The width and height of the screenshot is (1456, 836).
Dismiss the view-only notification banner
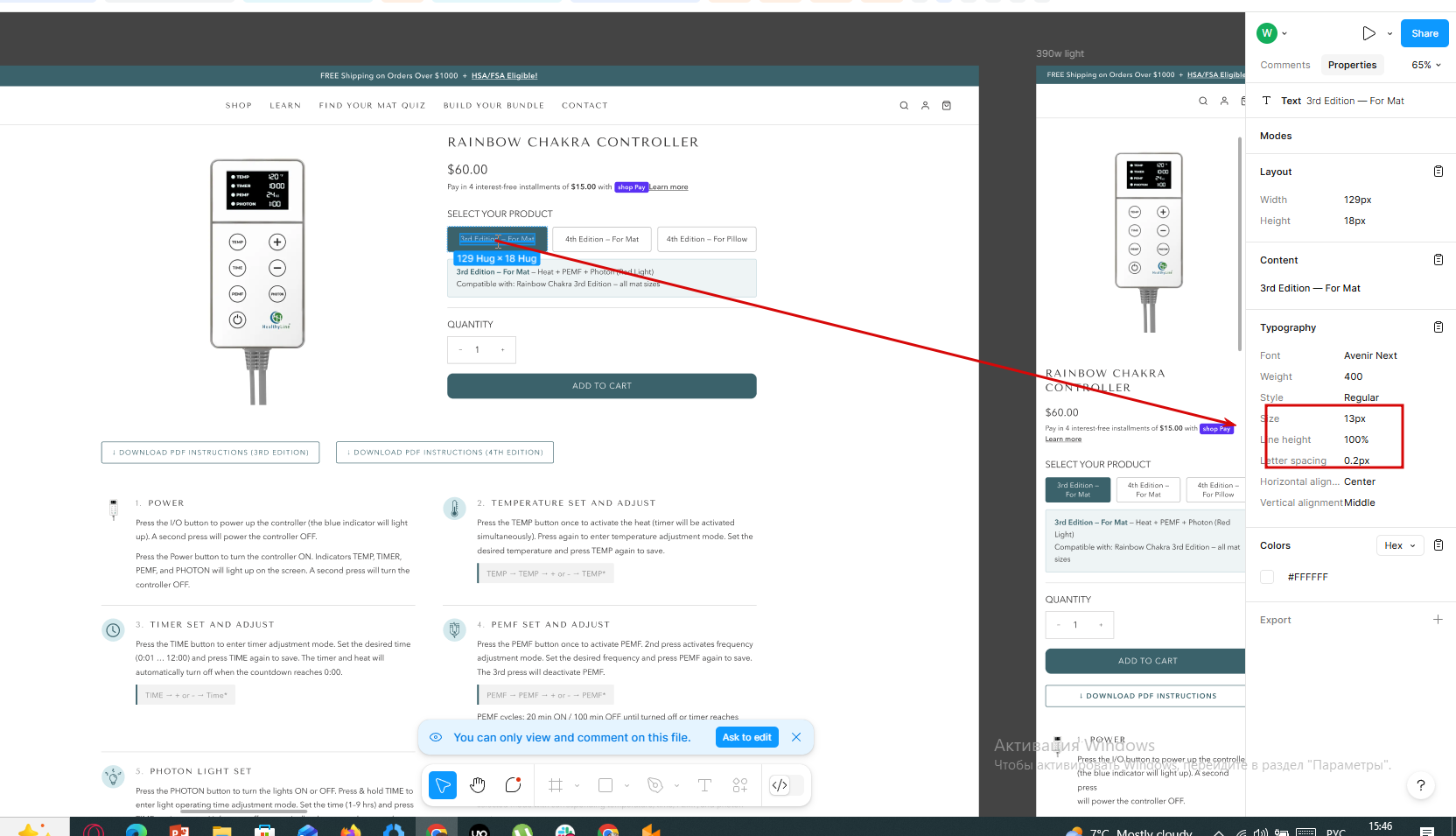coord(796,737)
